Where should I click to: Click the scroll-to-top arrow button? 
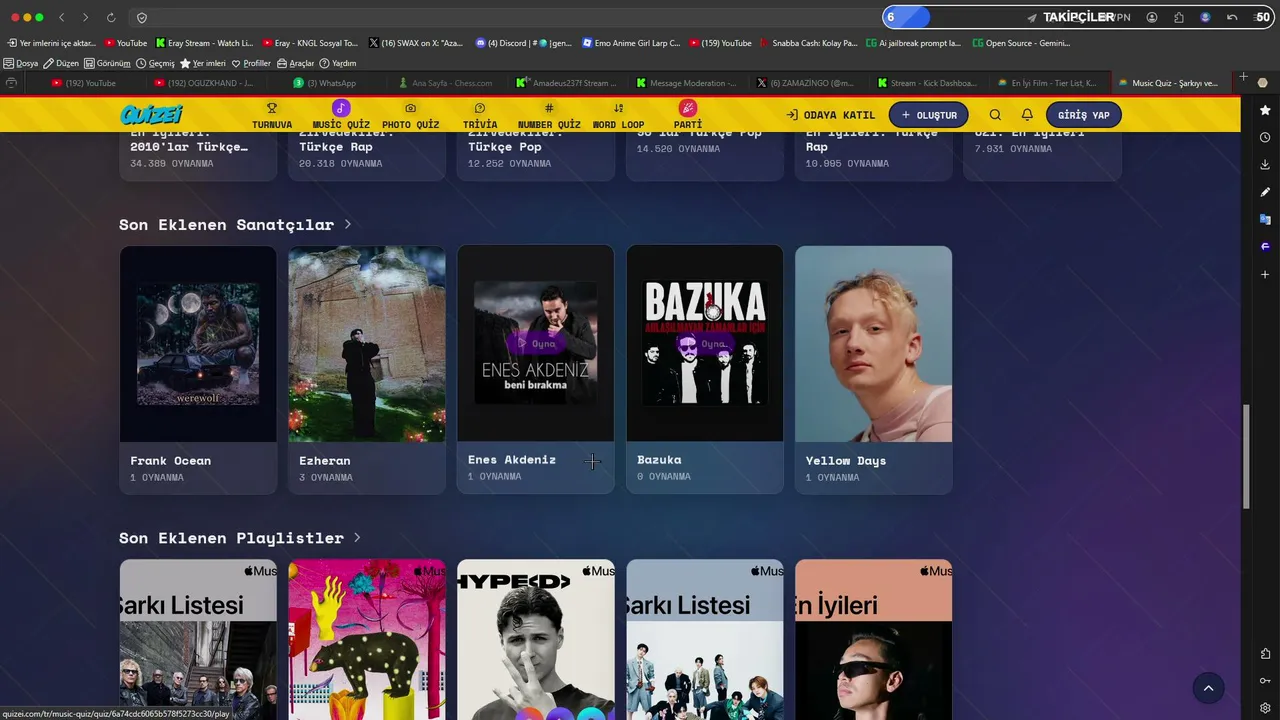[1208, 688]
